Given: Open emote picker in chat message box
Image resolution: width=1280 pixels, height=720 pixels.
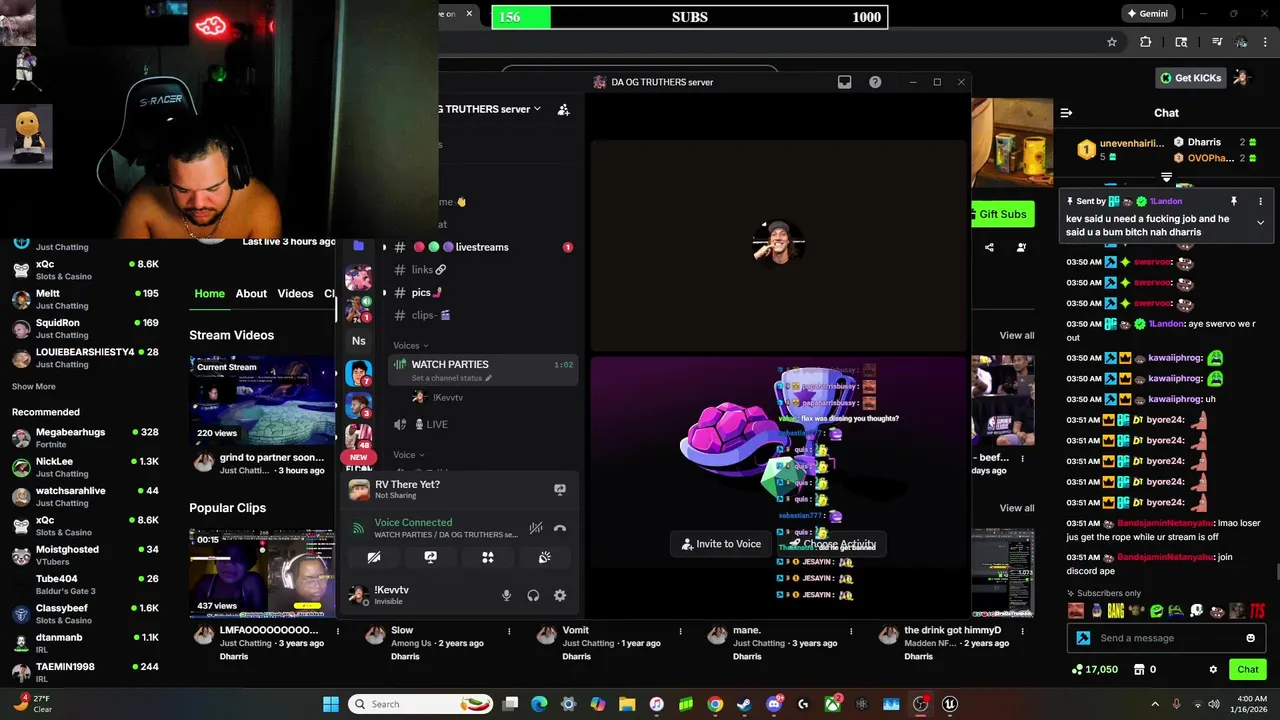Looking at the screenshot, I should click(1250, 638).
